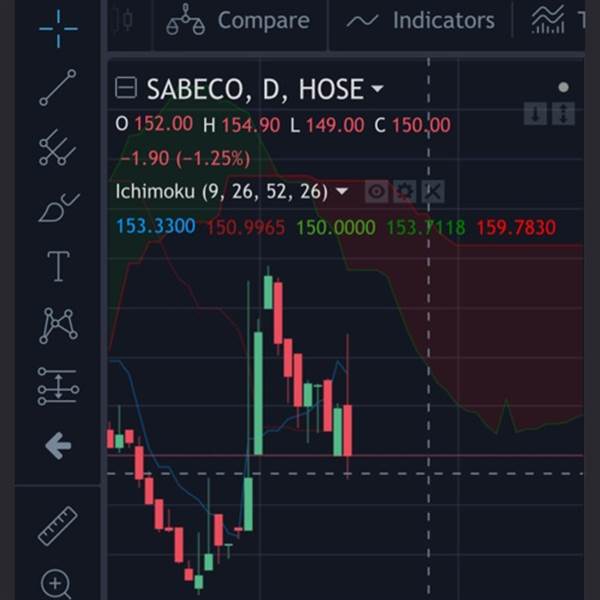
Task: Click the green 150.0000 Ichimoku value
Action: click(x=336, y=227)
